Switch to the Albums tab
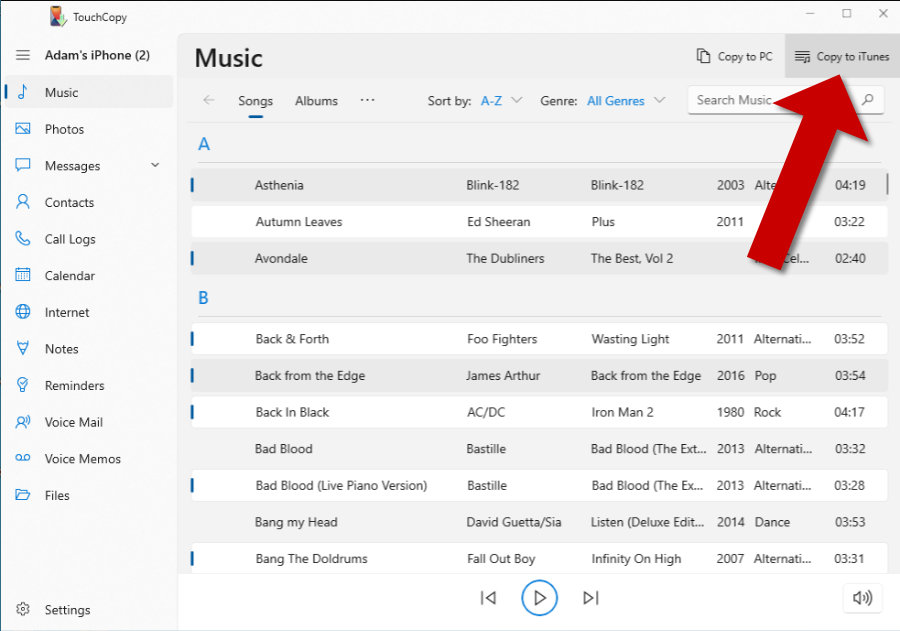 point(316,101)
